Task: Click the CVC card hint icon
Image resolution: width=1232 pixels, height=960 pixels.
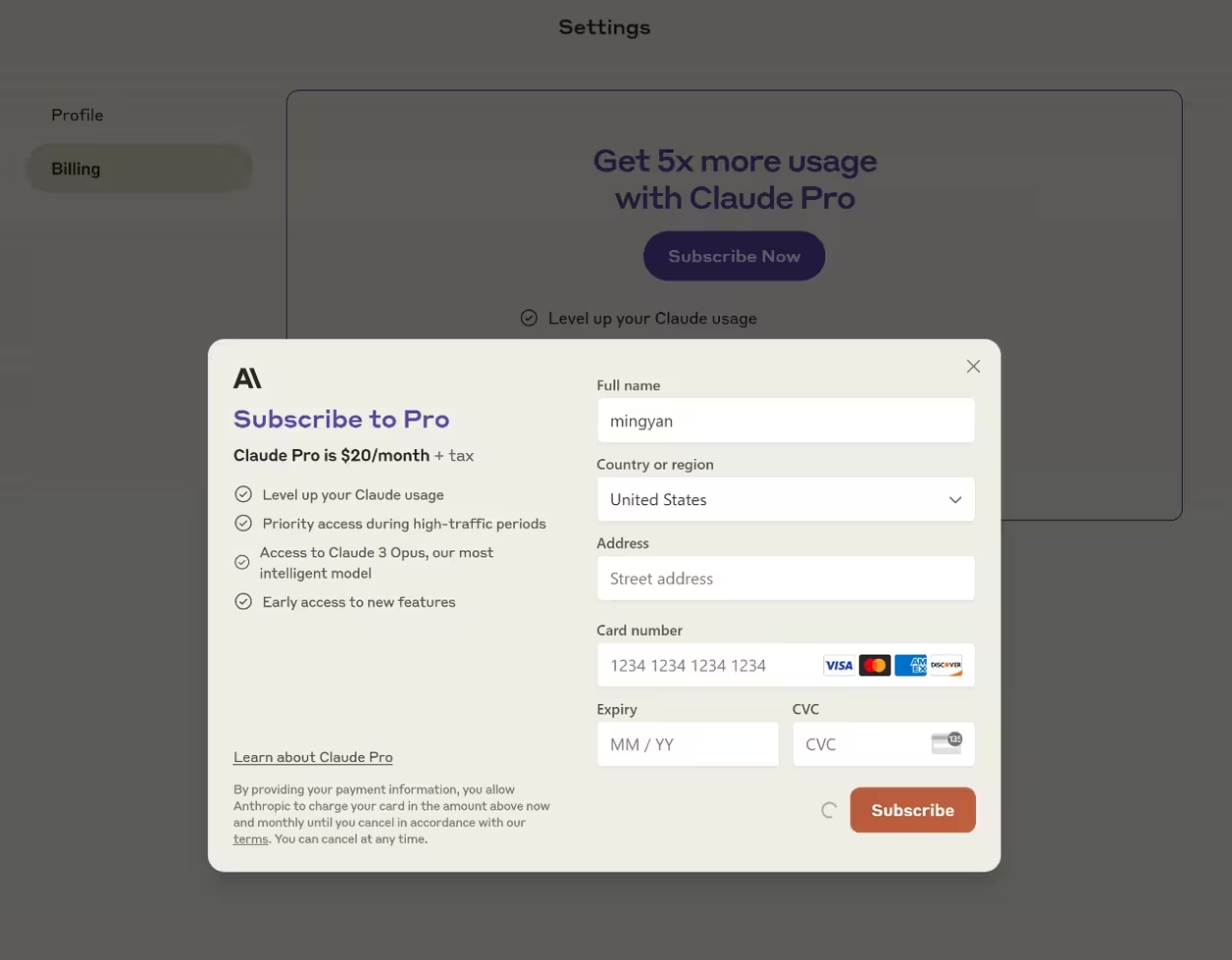Action: point(947,743)
